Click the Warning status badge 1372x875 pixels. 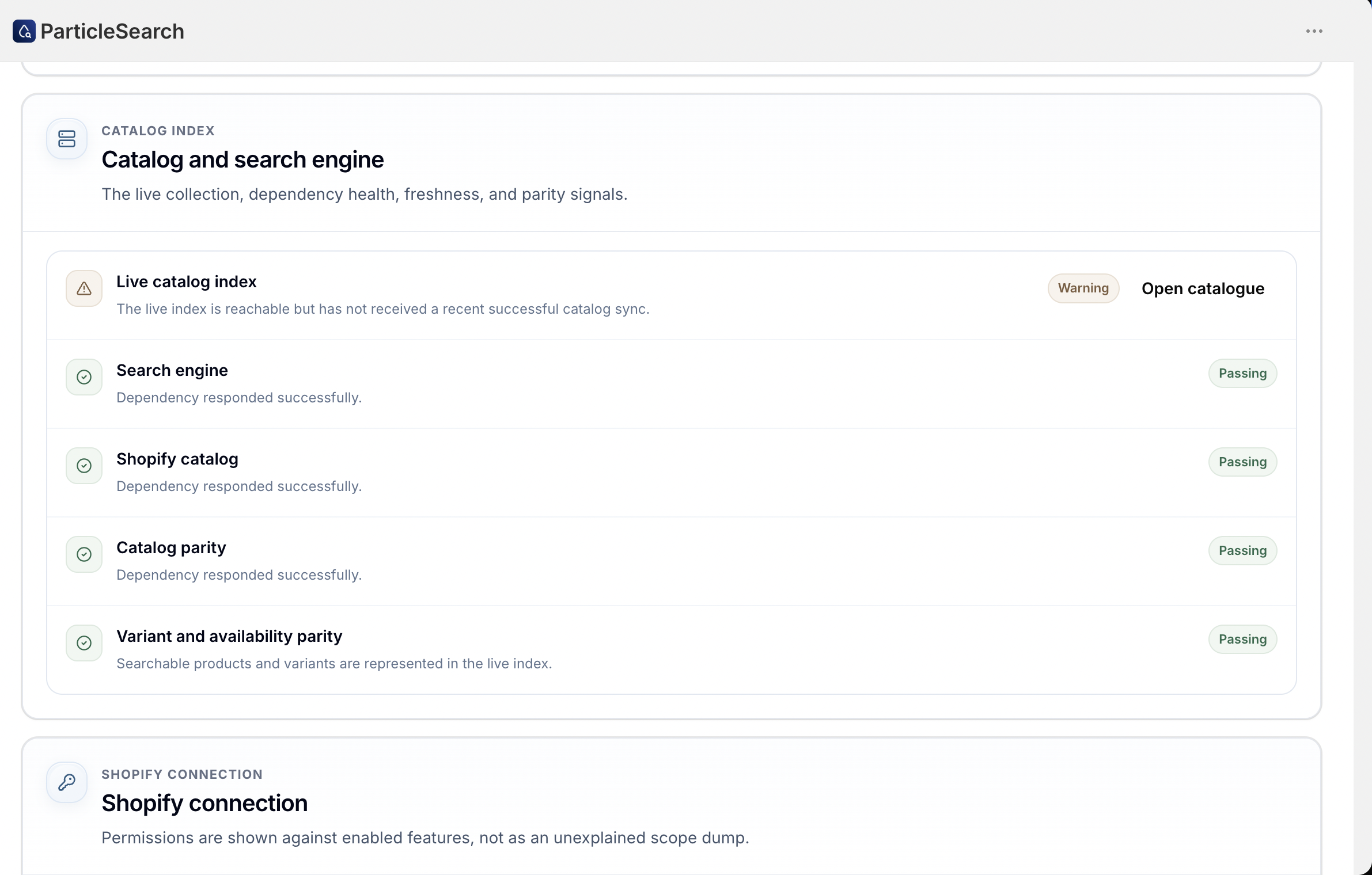1083,288
